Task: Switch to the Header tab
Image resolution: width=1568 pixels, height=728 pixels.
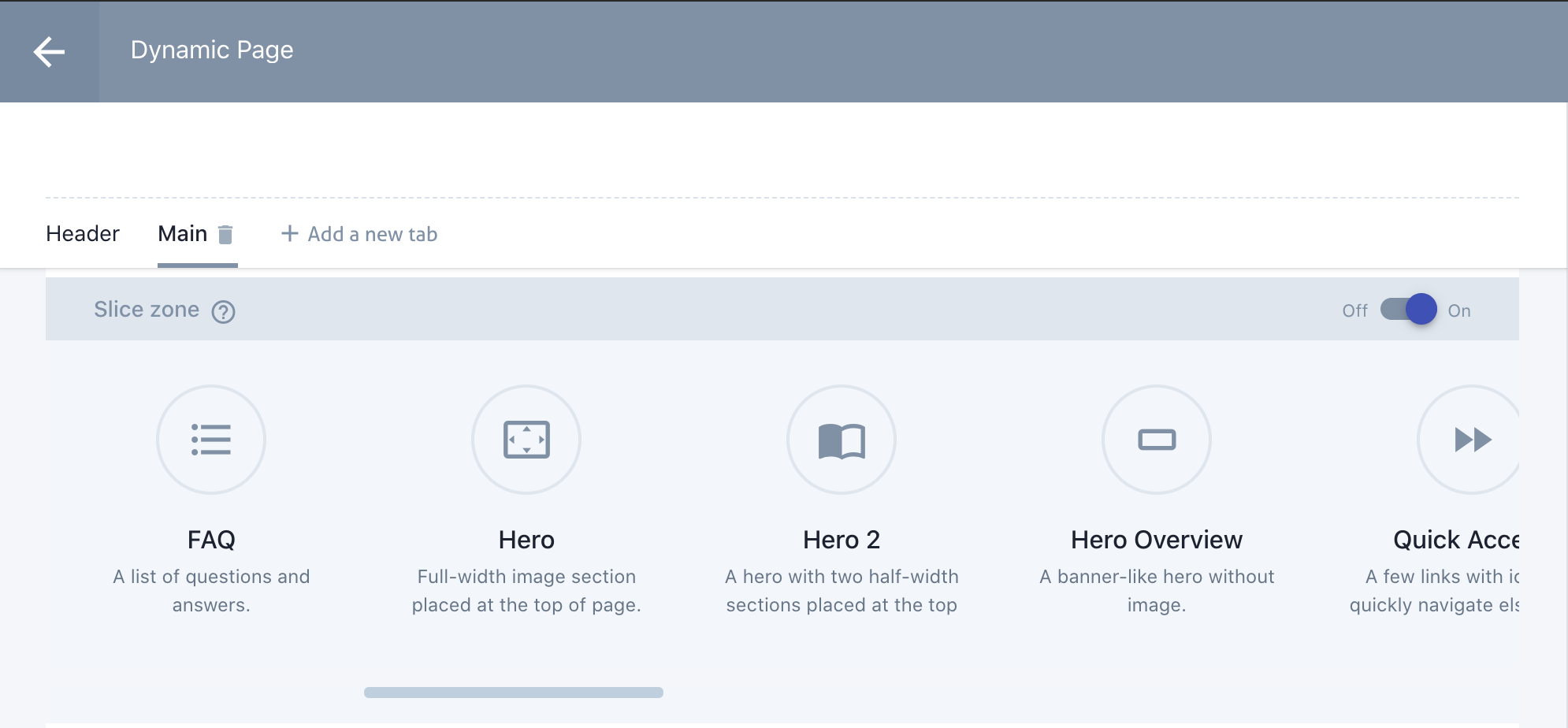Action: [x=83, y=234]
